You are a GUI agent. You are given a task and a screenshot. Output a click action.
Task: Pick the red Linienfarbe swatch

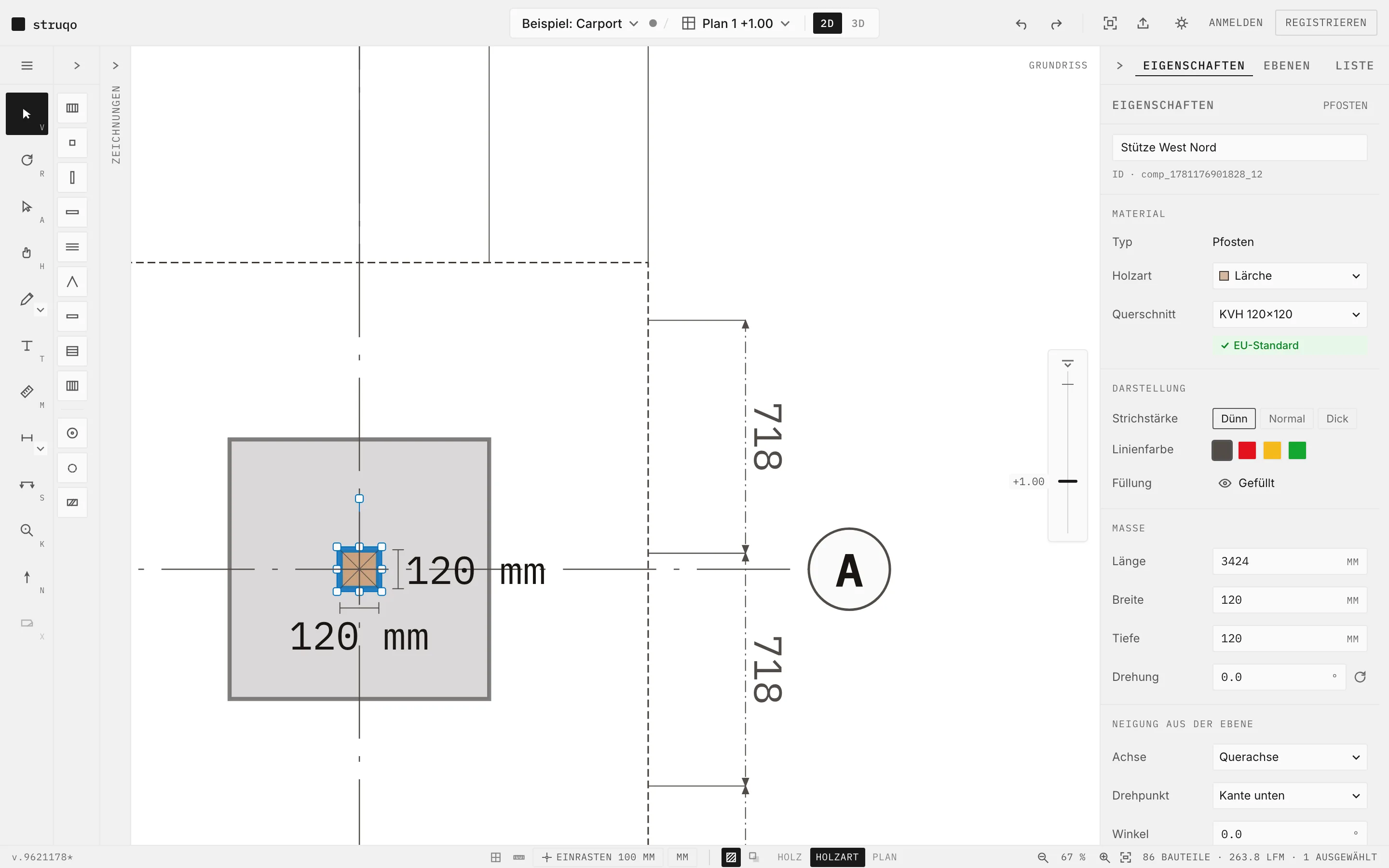coord(1247,450)
